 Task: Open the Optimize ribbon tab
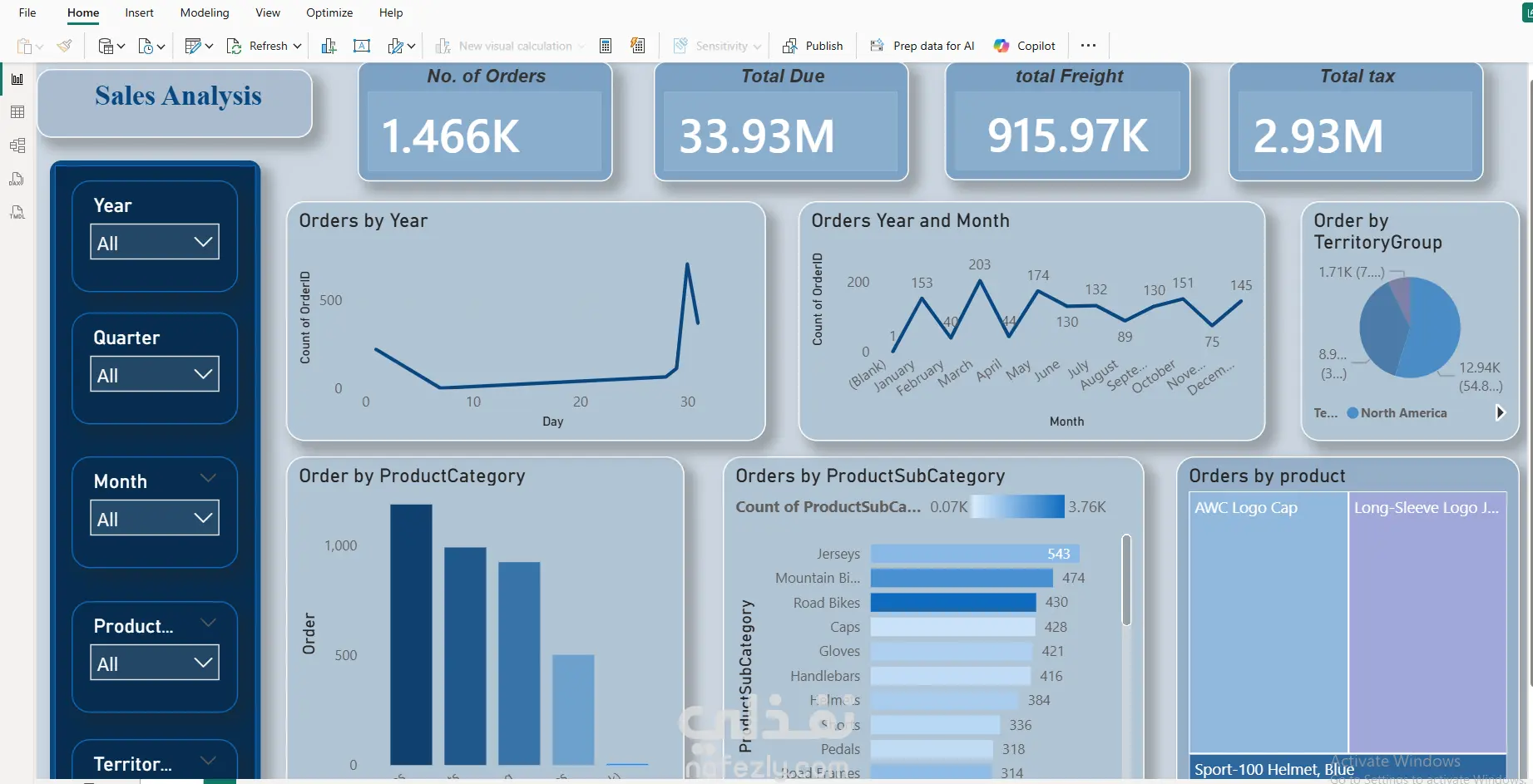coord(329,12)
